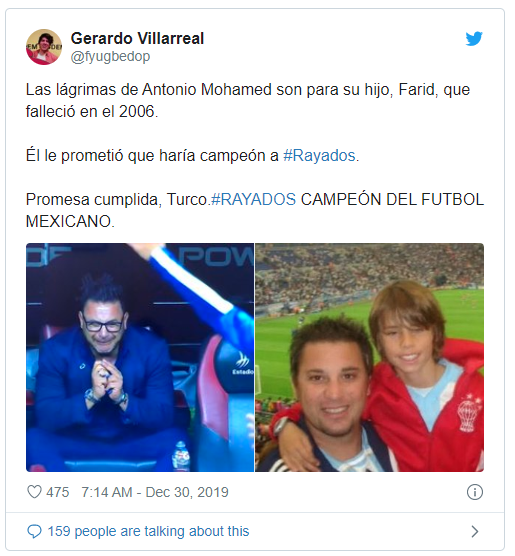
Task: Click the Twitter bird logo icon
Action: pos(474,39)
